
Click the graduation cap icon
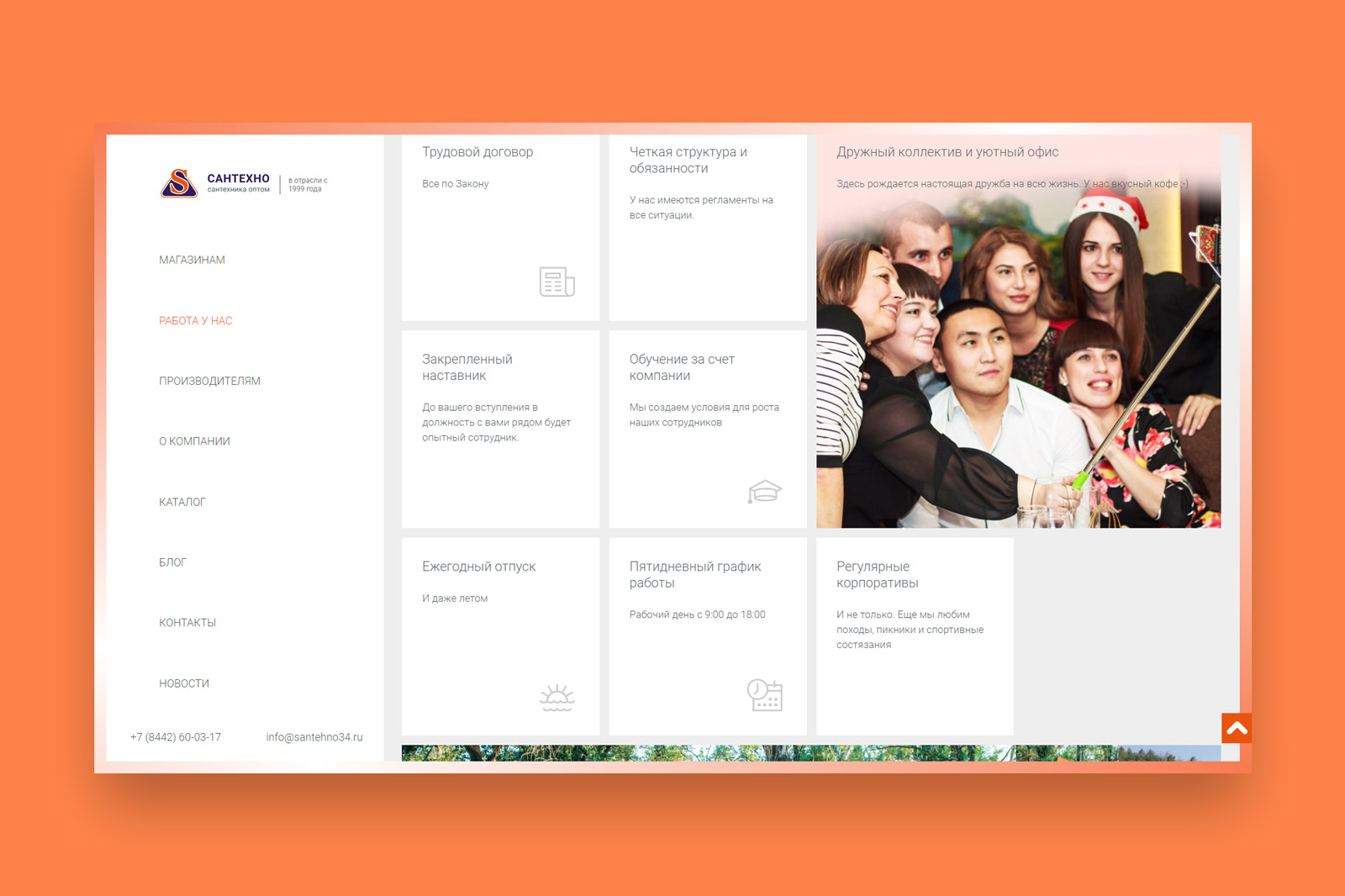(764, 491)
